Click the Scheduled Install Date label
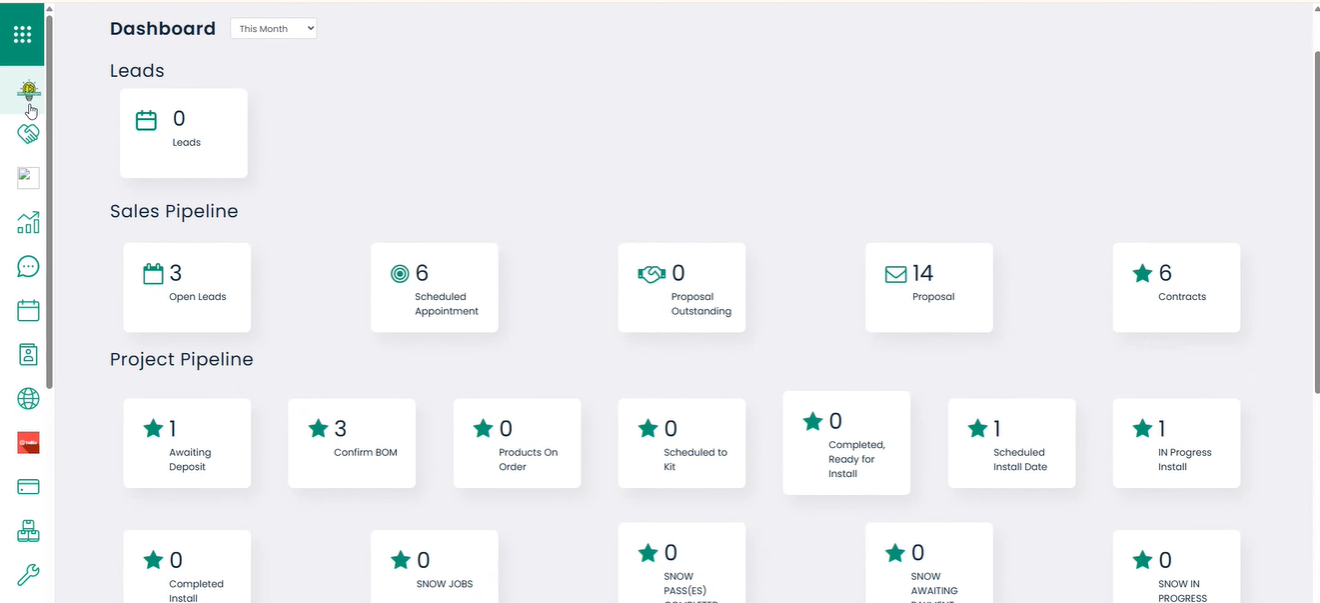The height and width of the screenshot is (603, 1320). (1019, 460)
